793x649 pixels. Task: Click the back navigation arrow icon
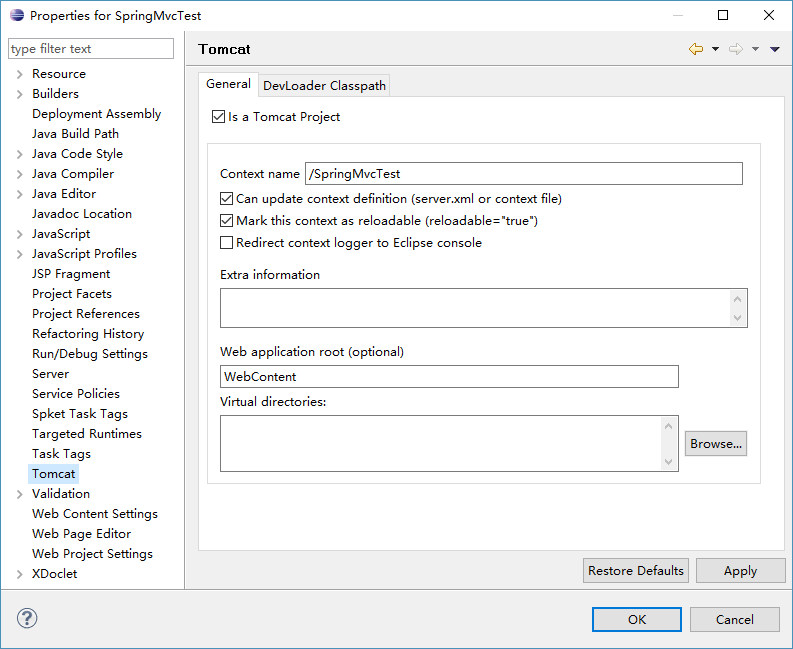point(696,49)
